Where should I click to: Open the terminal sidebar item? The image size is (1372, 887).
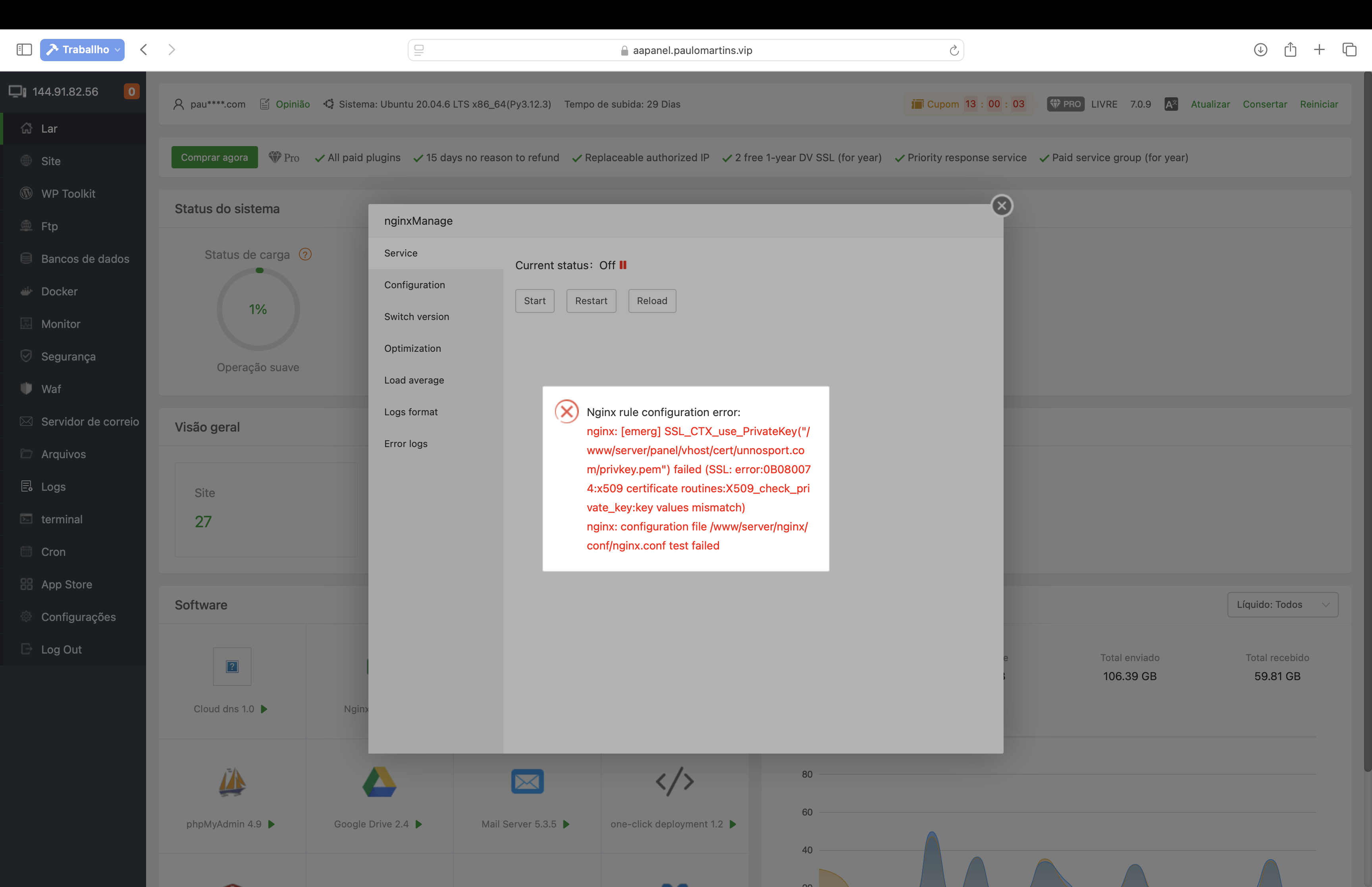pos(62,519)
